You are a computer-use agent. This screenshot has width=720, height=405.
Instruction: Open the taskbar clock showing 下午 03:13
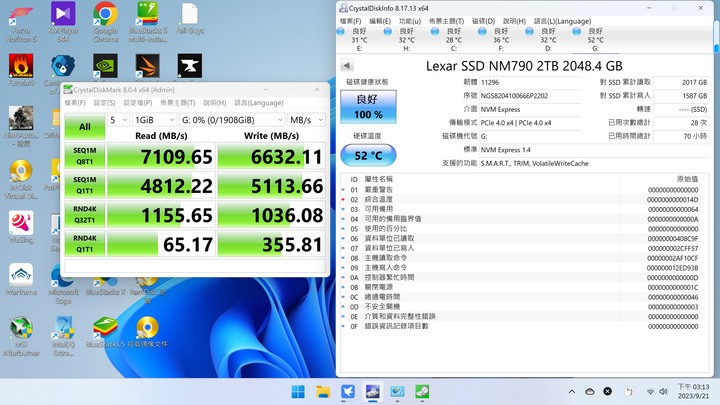click(693, 391)
